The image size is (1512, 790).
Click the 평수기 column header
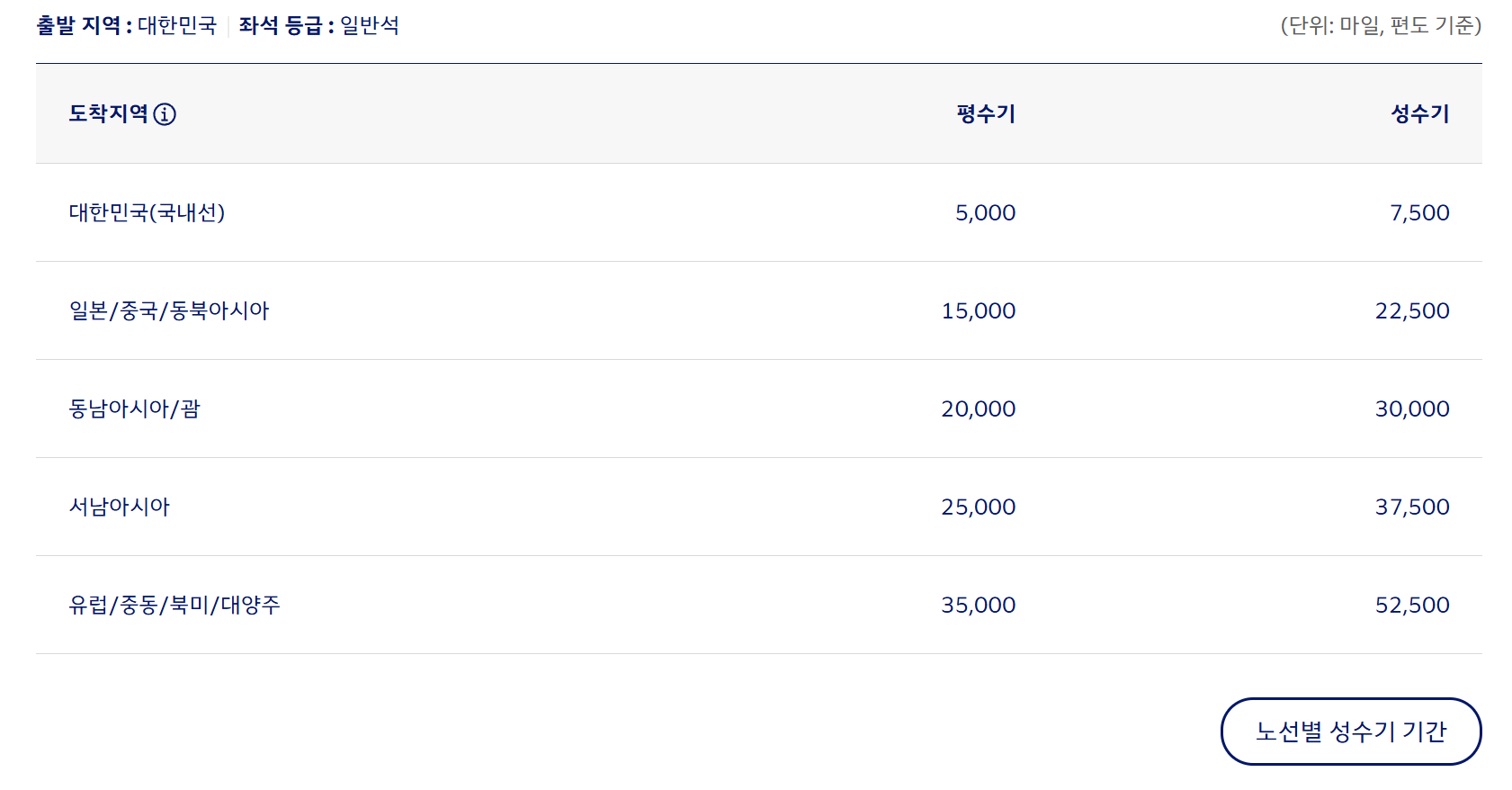tap(986, 113)
